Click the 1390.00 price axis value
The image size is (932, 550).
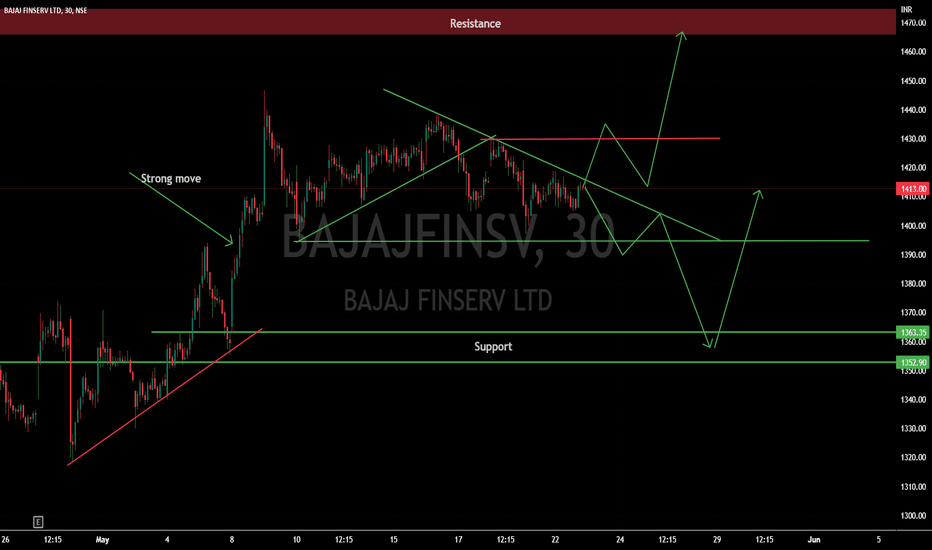coord(914,254)
